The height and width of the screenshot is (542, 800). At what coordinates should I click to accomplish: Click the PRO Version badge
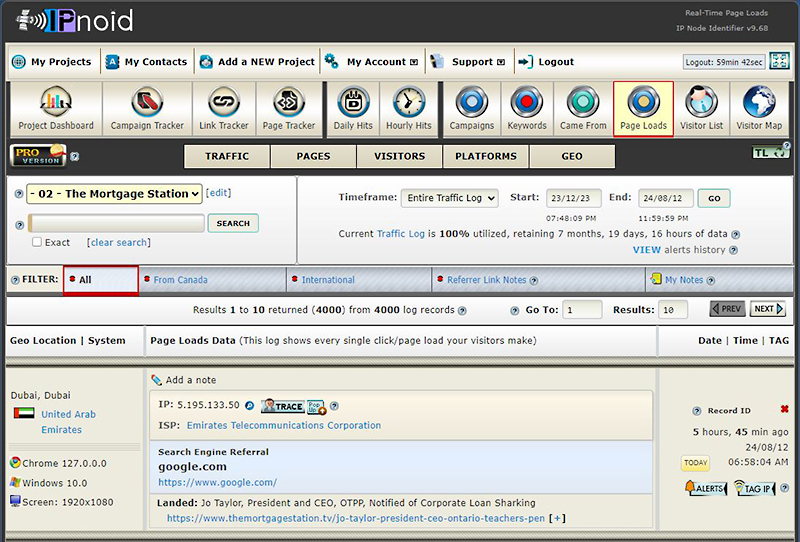coord(38,156)
